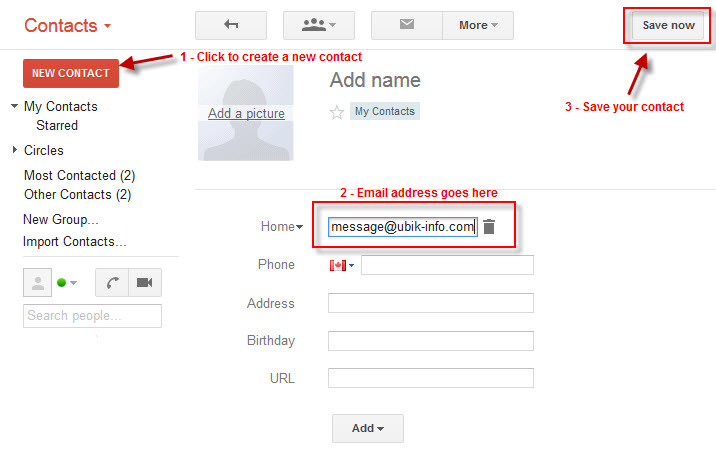Expand the Circles tree item
The height and width of the screenshot is (460, 716).
click(x=15, y=150)
